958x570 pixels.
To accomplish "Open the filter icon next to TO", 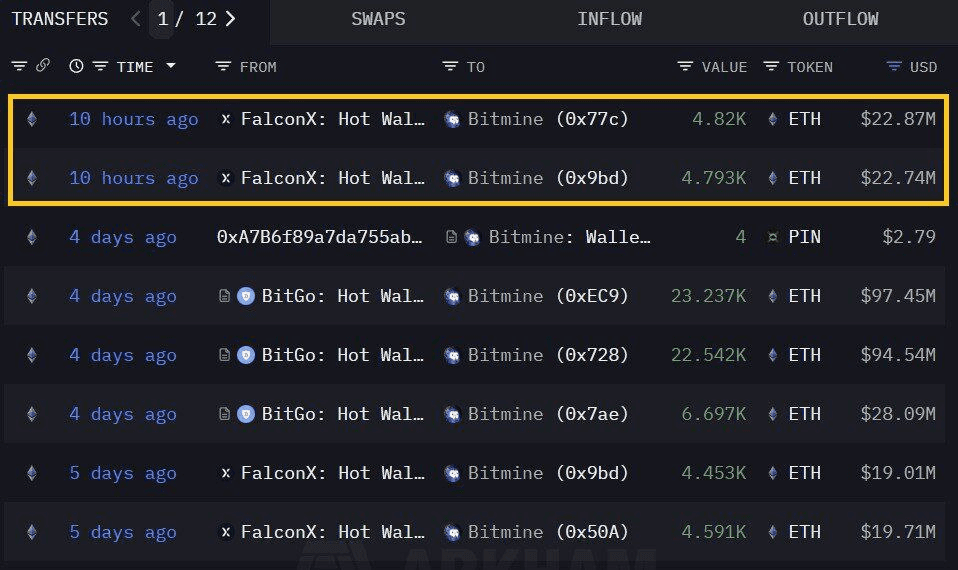I will (450, 66).
